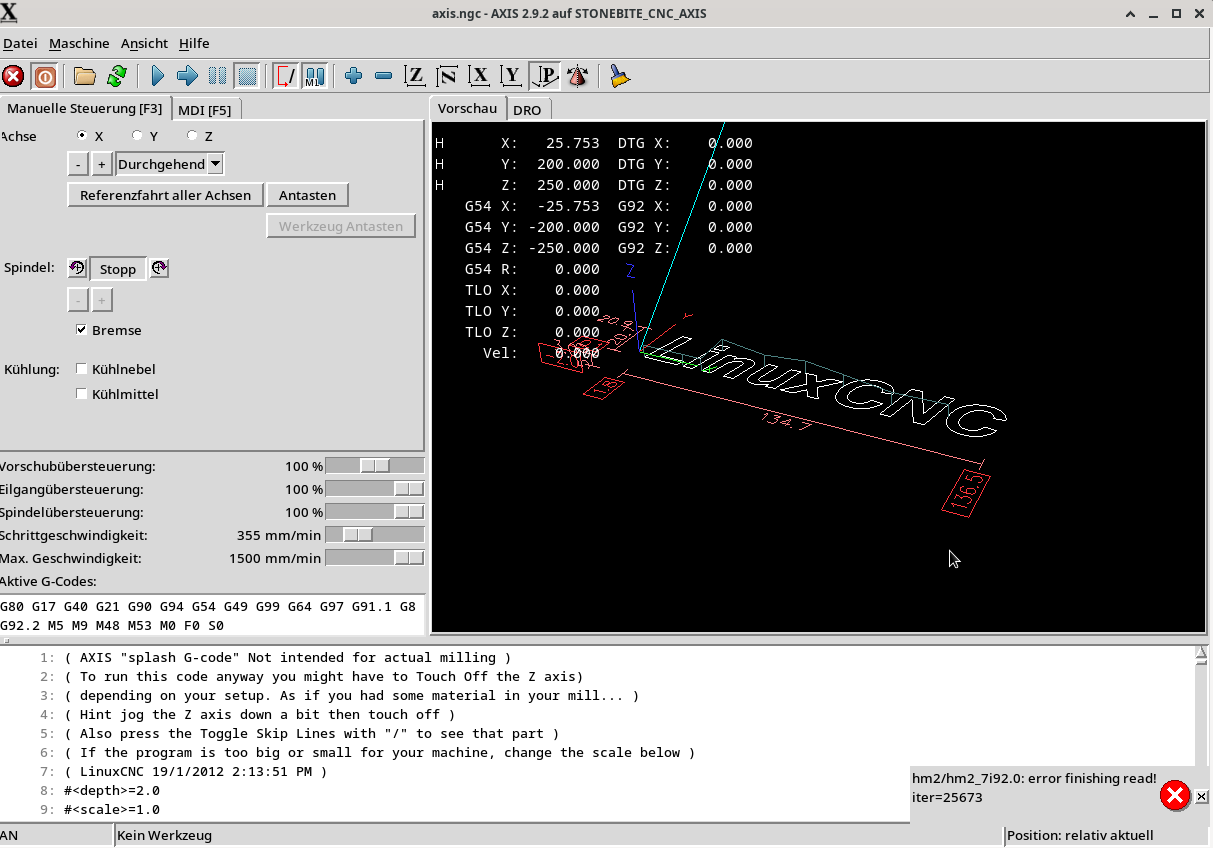Open a G-code file via folder icon
Image resolution: width=1213 pixels, height=848 pixels.
pos(85,76)
